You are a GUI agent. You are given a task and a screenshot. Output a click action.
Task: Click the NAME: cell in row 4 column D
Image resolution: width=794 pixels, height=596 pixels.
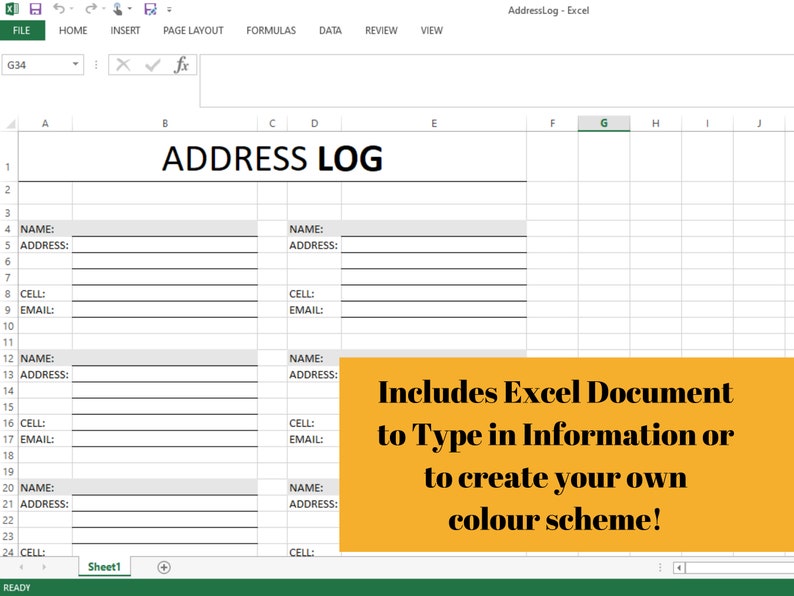pyautogui.click(x=314, y=229)
